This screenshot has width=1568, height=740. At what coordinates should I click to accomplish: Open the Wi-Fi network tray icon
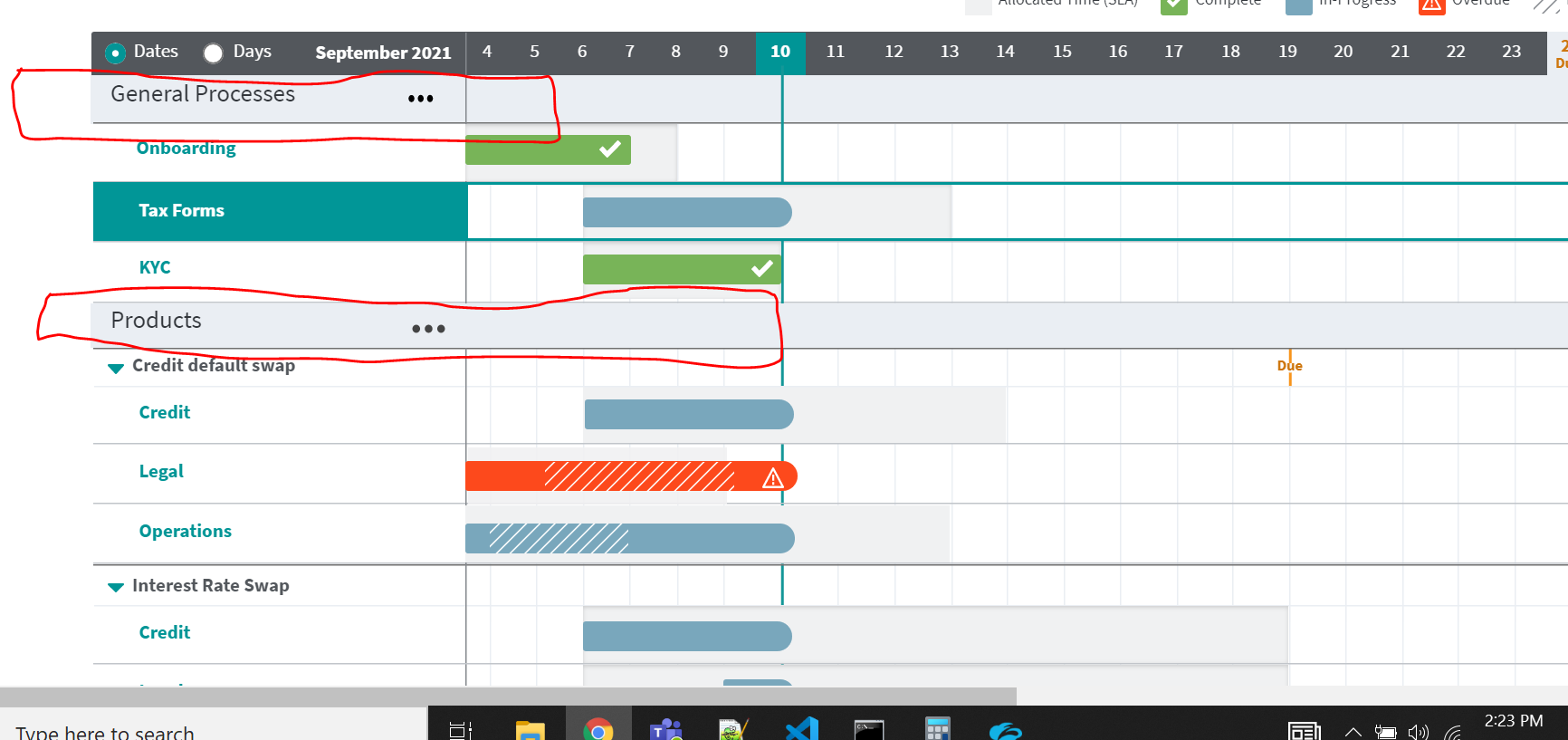coord(1453,732)
